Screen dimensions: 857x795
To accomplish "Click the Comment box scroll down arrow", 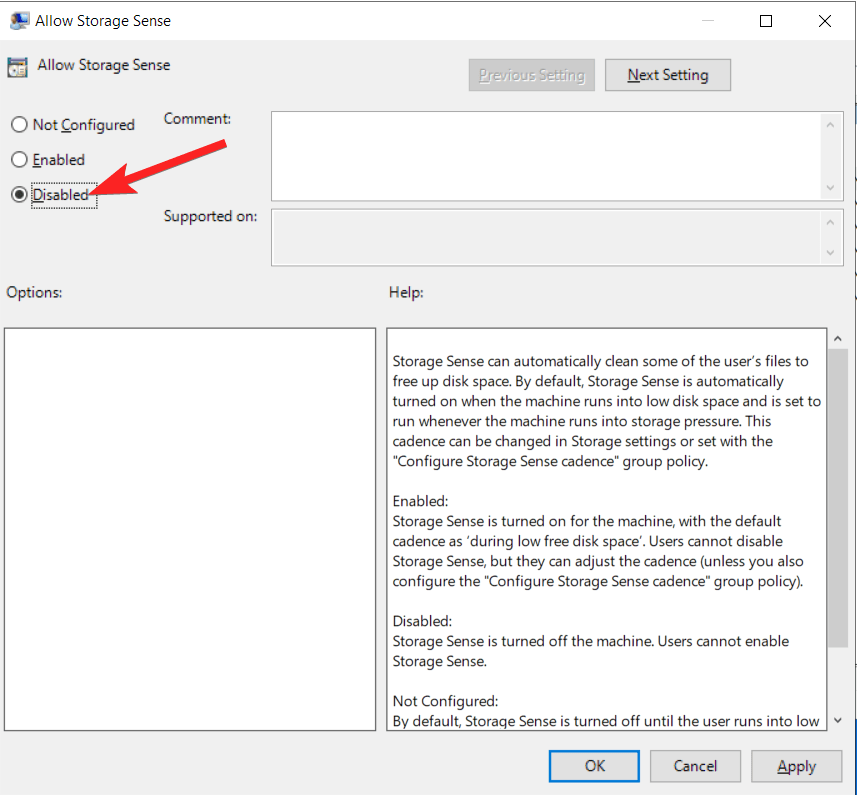I will (830, 188).
